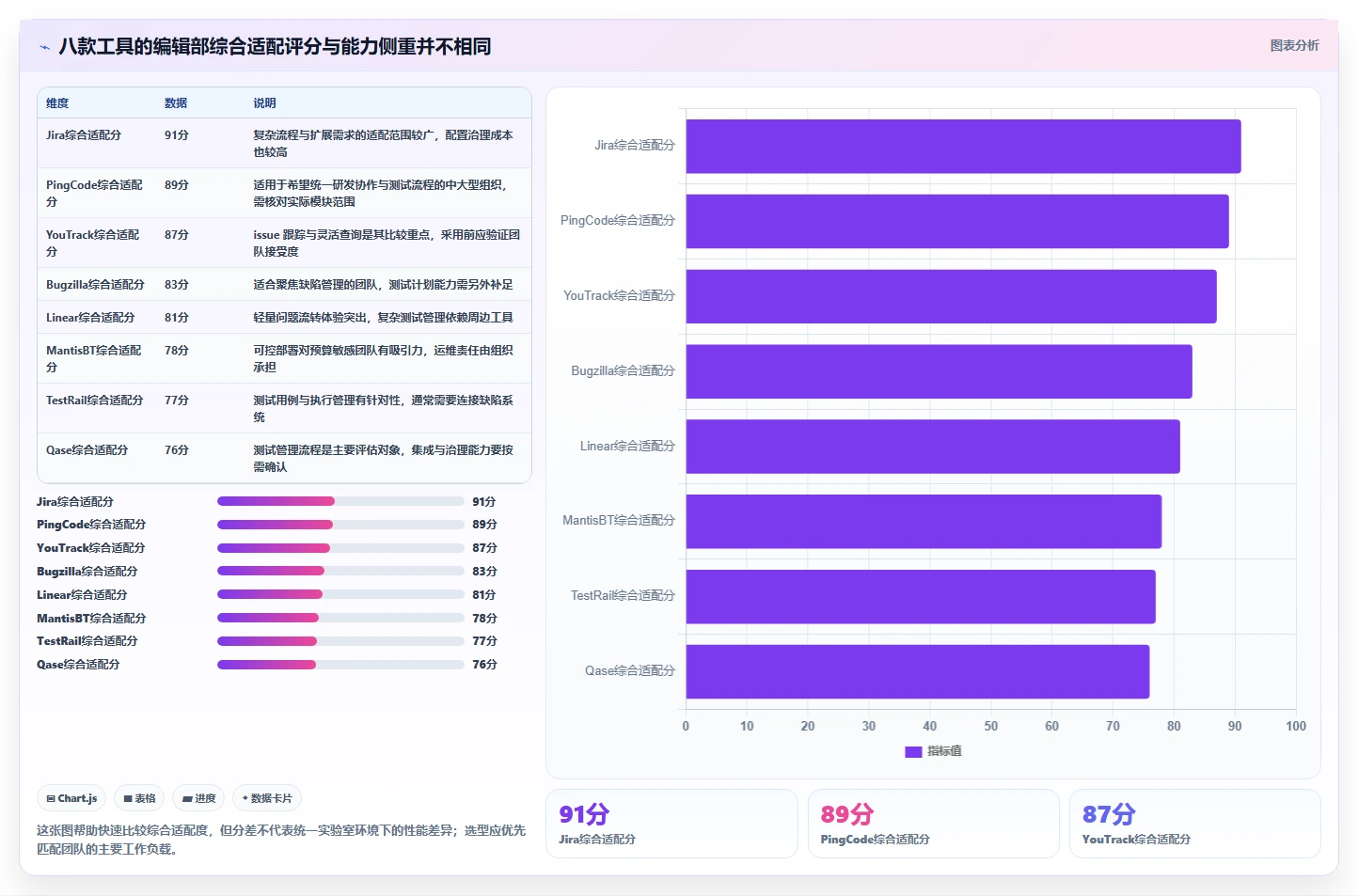Screen dimensions: 1358x896
Task: Click the PingCode综合适配分 progress bar
Action: pos(340,525)
